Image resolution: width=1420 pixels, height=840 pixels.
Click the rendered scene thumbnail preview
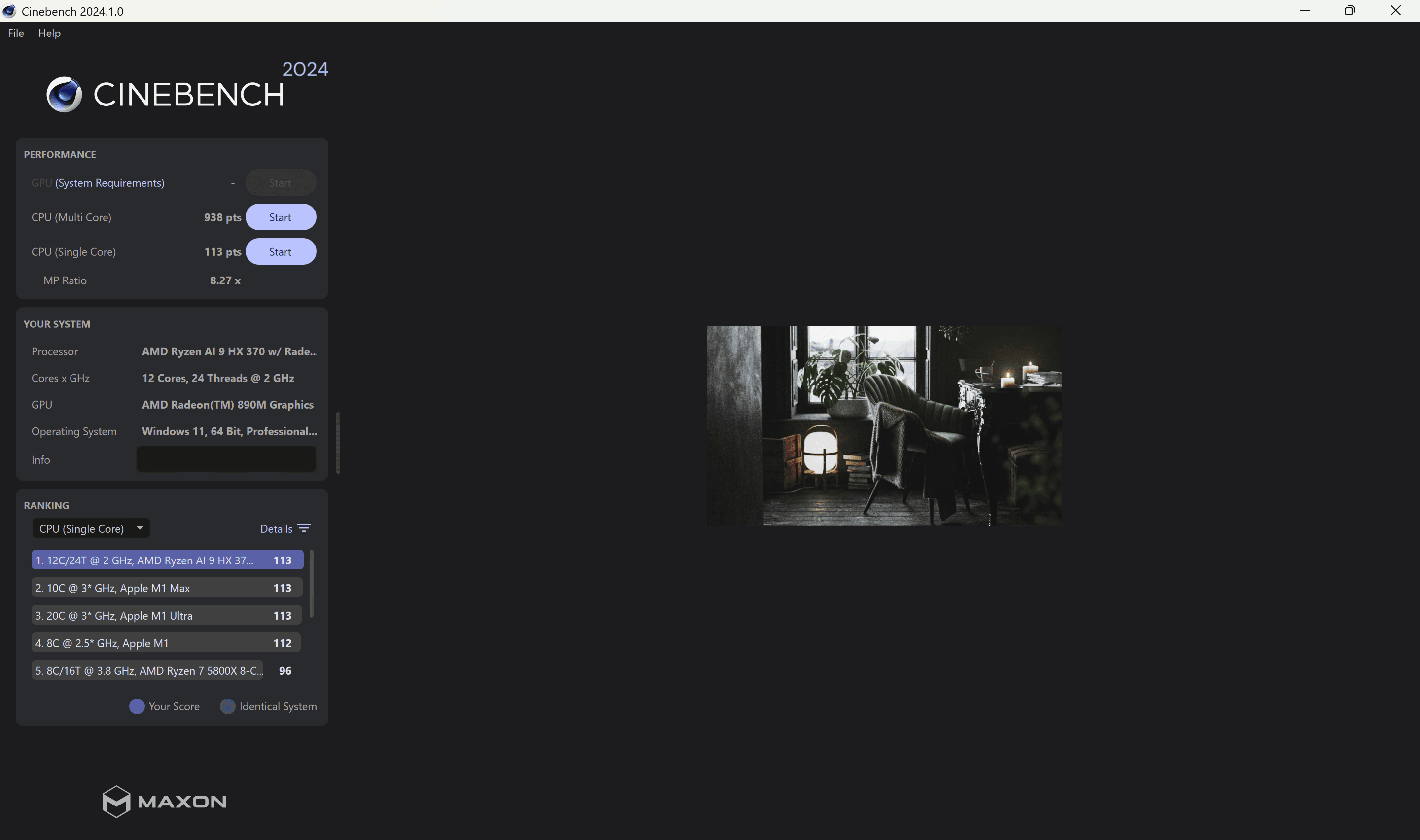884,426
